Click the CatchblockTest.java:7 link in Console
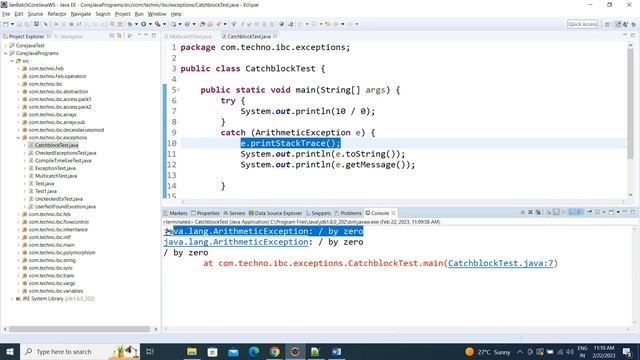The width and height of the screenshot is (640, 360). click(500, 263)
